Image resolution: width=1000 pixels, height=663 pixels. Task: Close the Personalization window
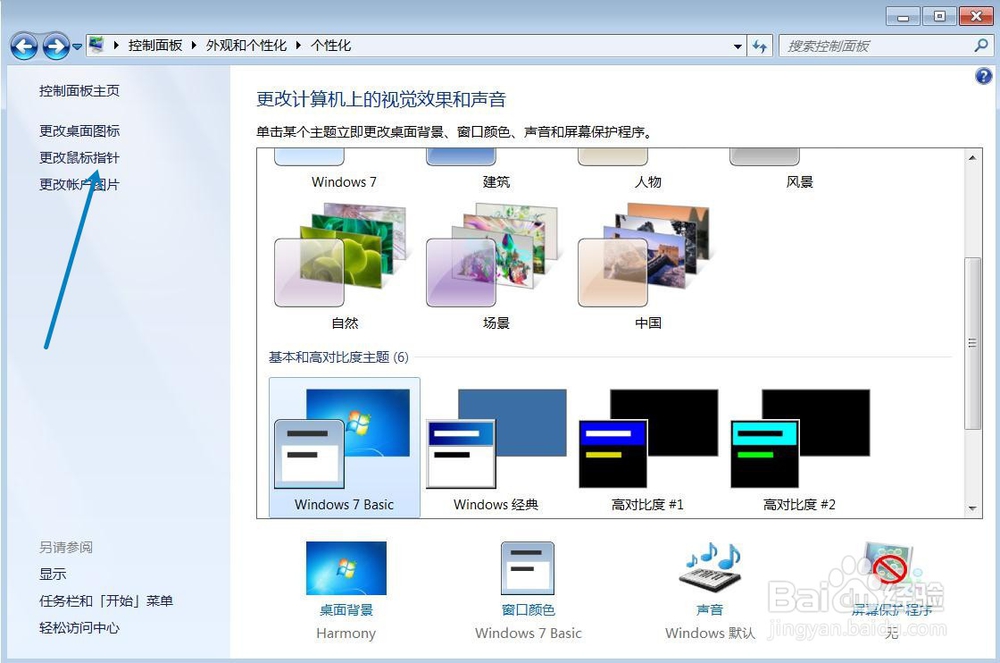click(x=976, y=16)
